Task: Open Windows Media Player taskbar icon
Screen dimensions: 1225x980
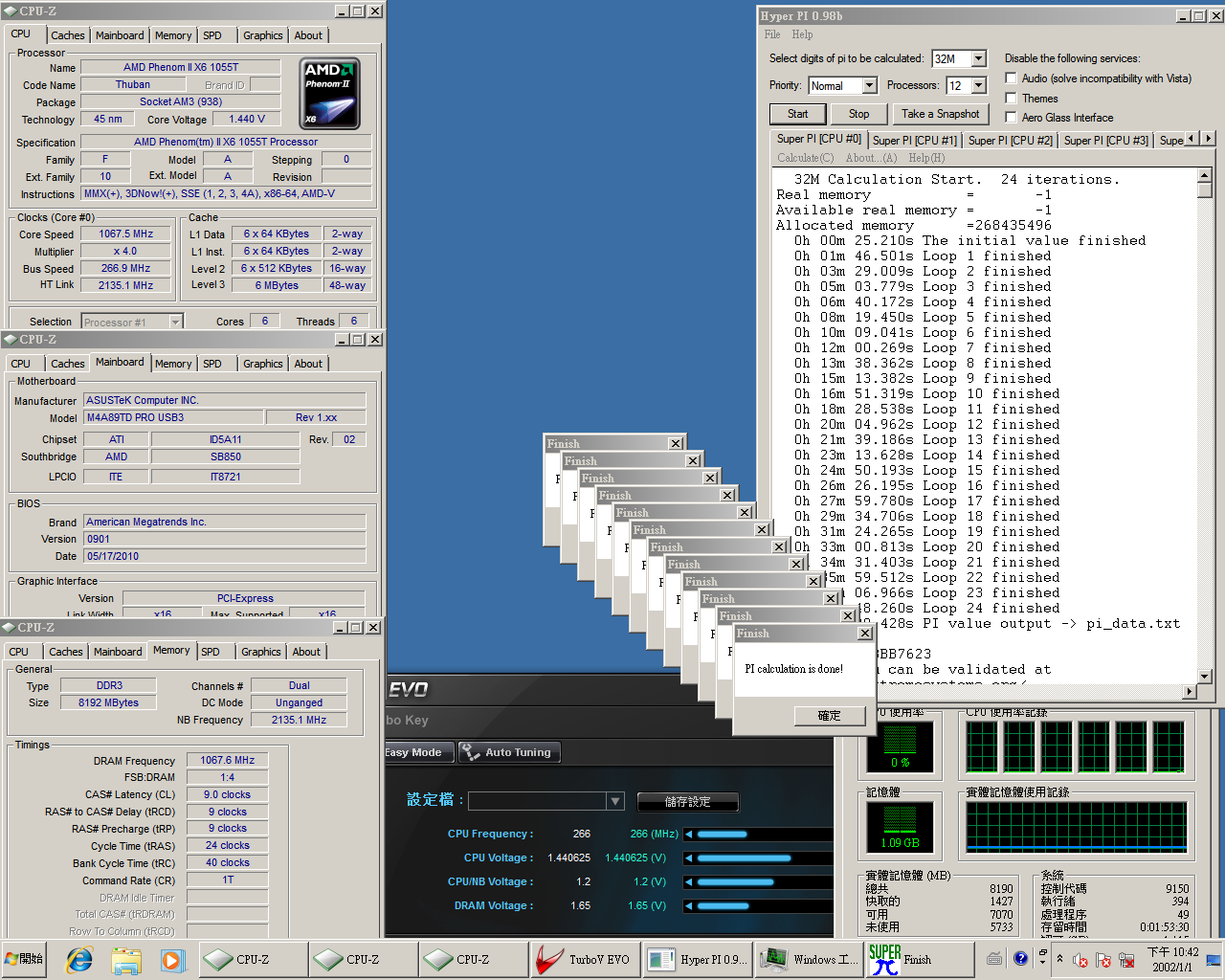Action: pyautogui.click(x=171, y=959)
